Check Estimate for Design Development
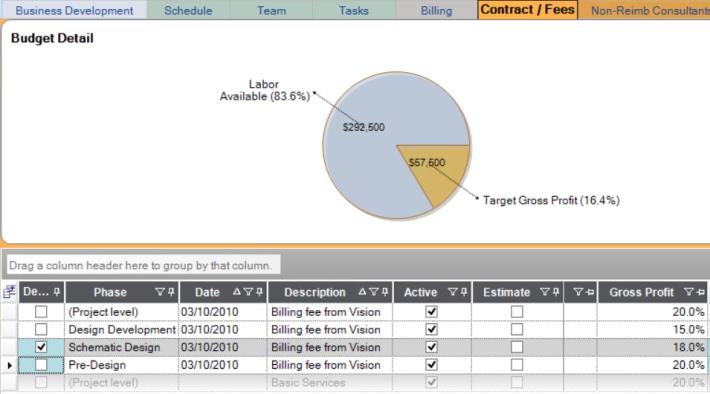The width and height of the screenshot is (710, 394). [517, 329]
